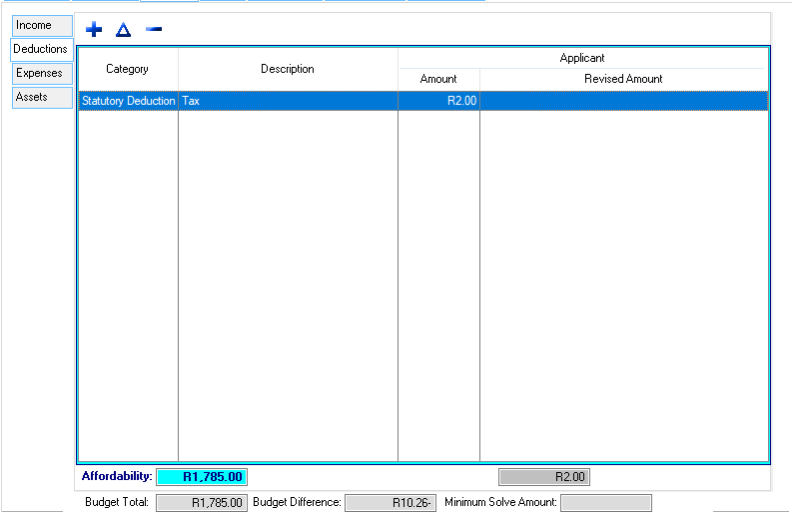Click the blue plus icon to add deduction
The height and width of the screenshot is (512, 792).
pos(94,30)
